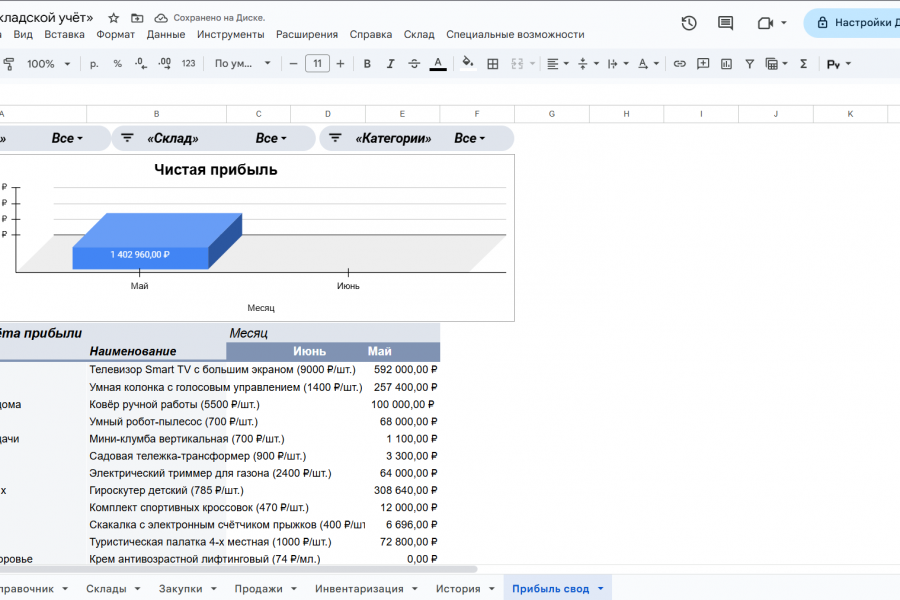Star the spreadsheet document
Image resolution: width=900 pixels, height=600 pixels.
coord(114,18)
